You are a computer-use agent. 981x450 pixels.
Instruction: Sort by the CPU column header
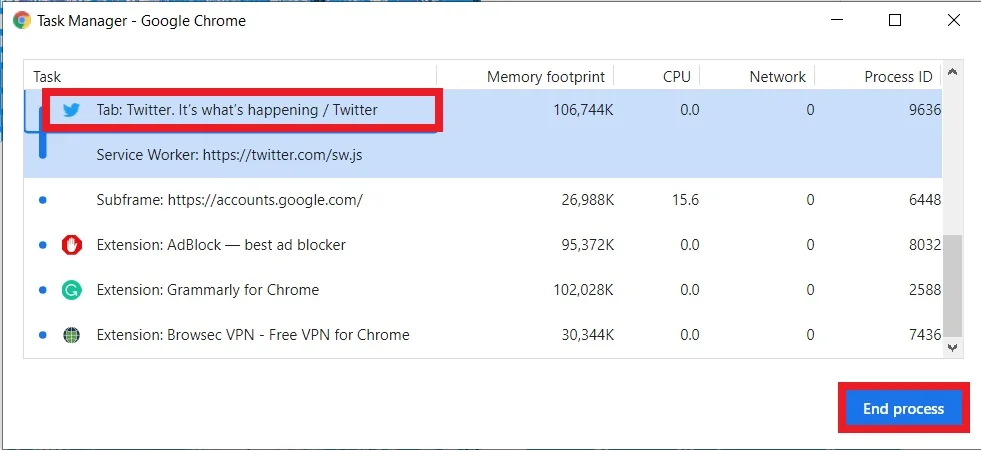657,76
